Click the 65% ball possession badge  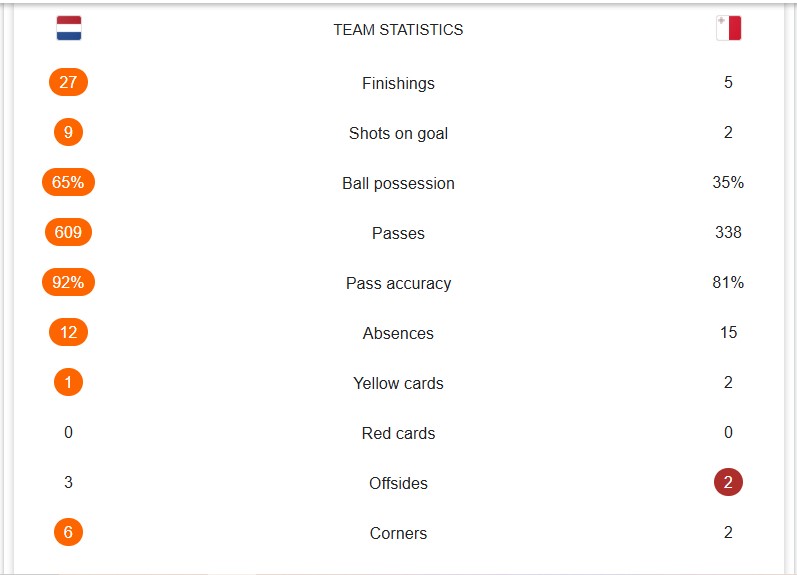pos(68,182)
